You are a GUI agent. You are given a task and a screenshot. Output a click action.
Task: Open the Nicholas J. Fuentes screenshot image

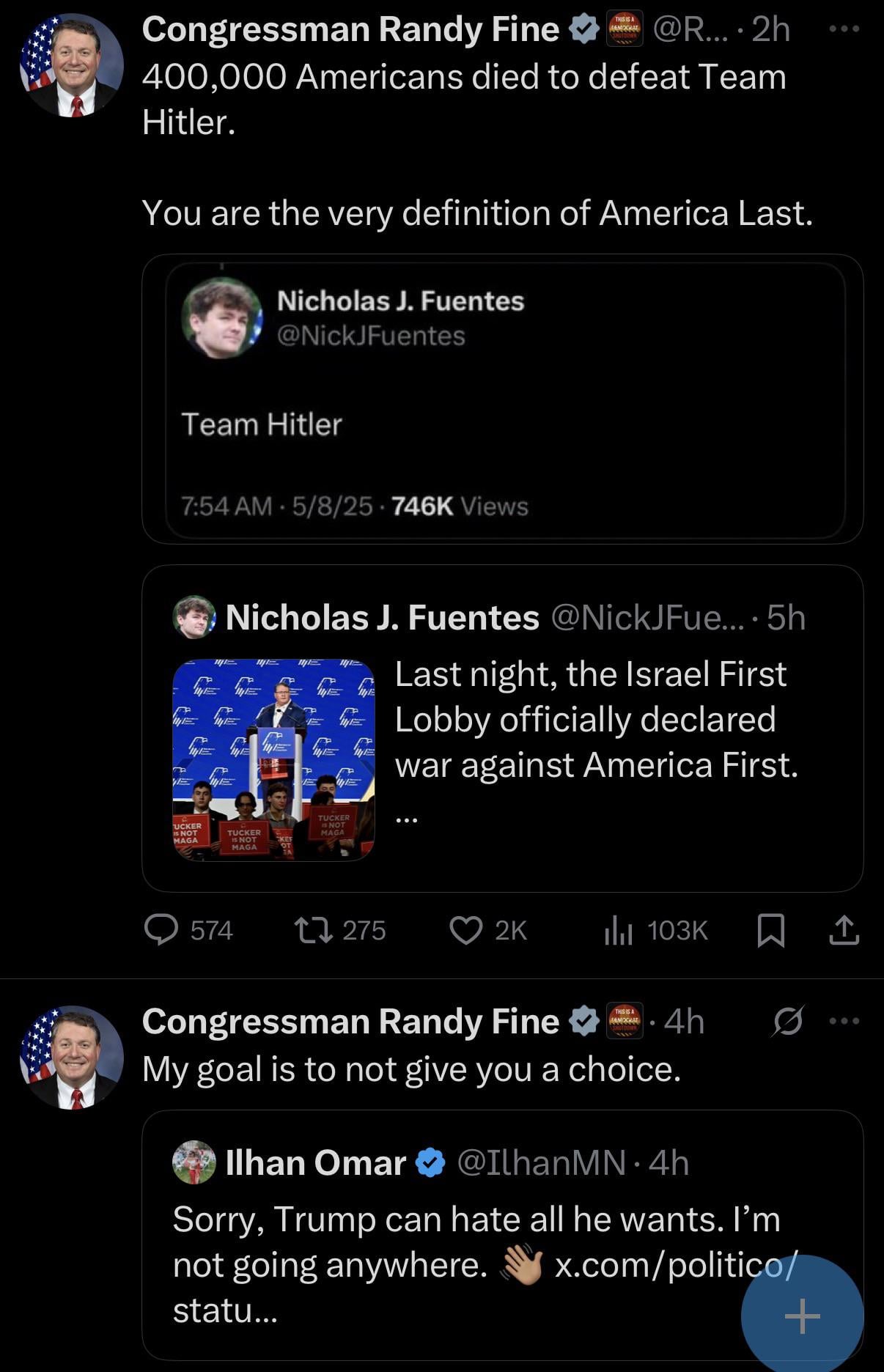coord(503,399)
